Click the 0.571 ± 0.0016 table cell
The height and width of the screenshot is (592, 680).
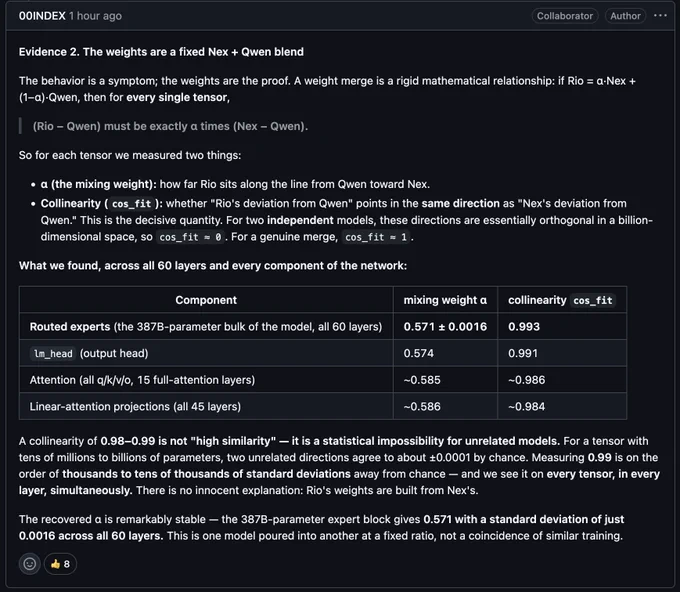tap(445, 327)
